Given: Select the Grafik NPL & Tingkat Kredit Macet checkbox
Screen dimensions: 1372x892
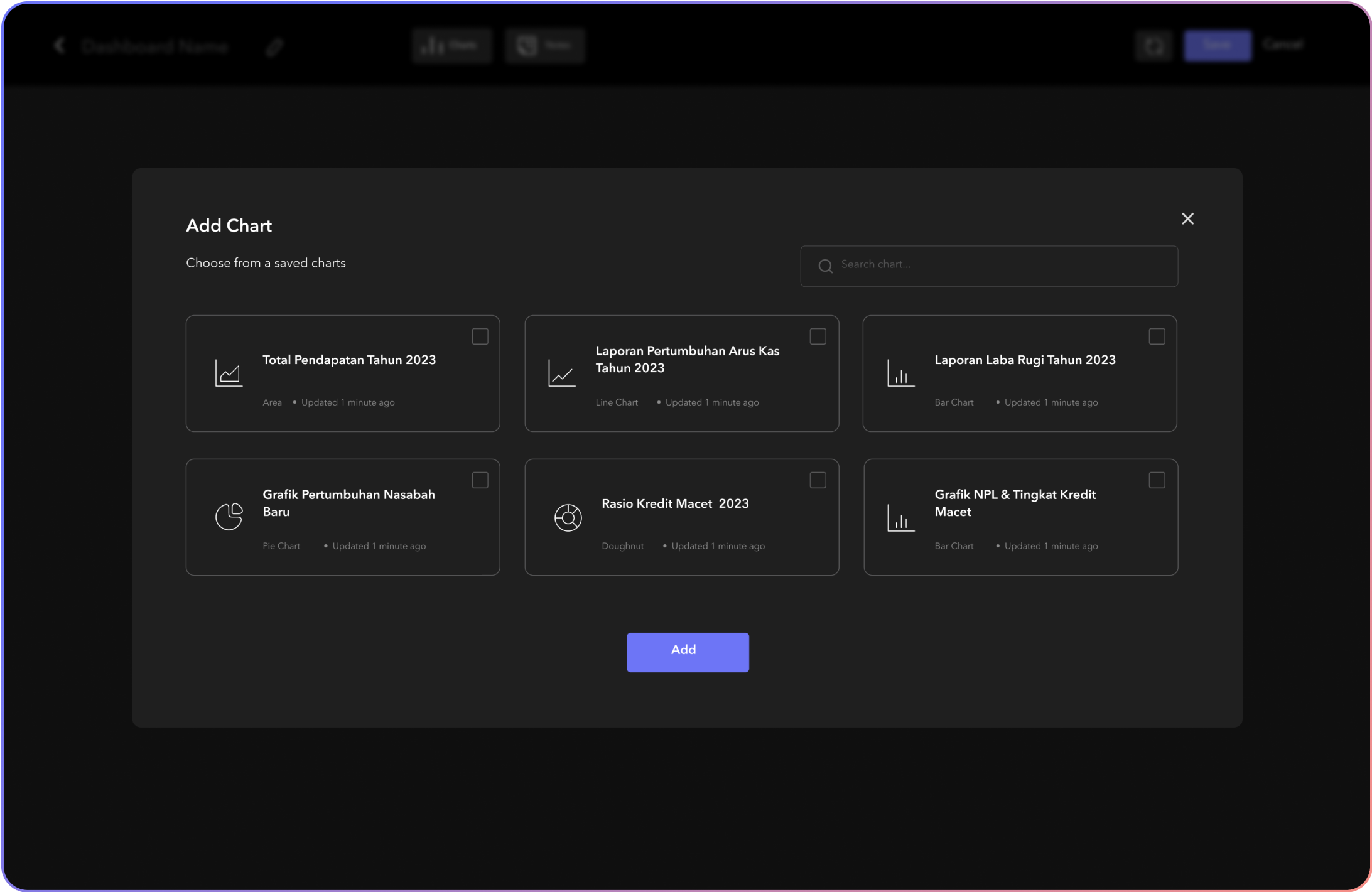Looking at the screenshot, I should pyautogui.click(x=1156, y=480).
